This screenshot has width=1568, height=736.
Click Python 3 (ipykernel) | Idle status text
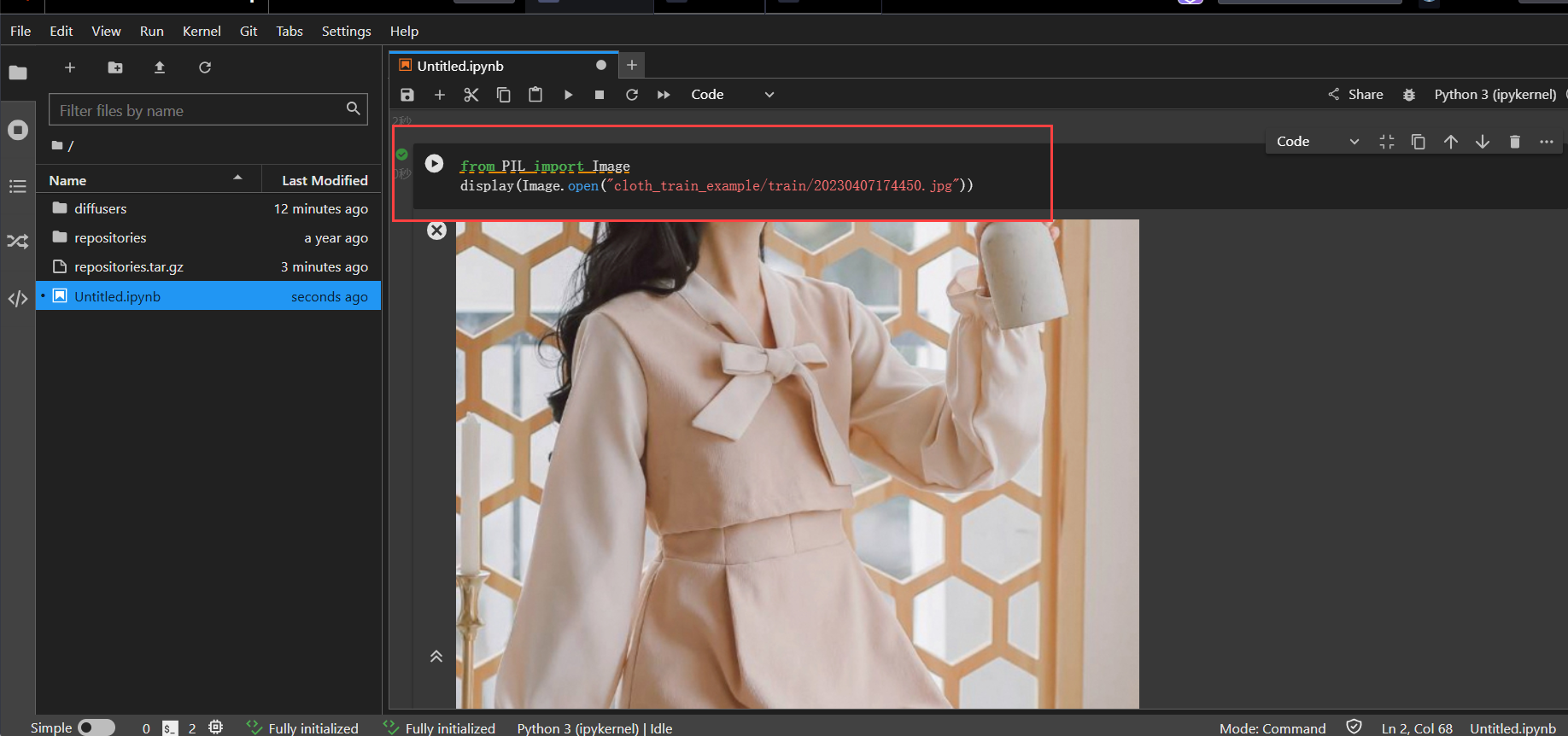pos(594,728)
